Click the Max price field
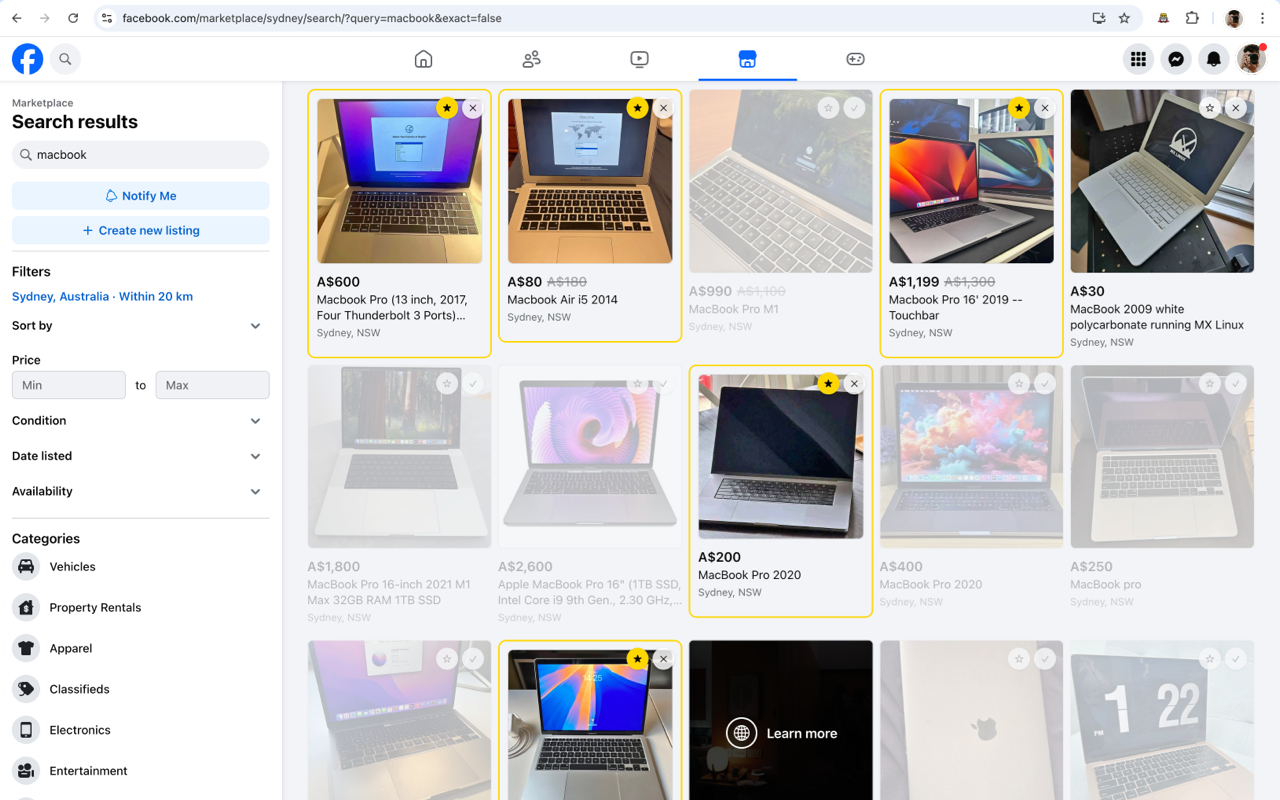 212,385
